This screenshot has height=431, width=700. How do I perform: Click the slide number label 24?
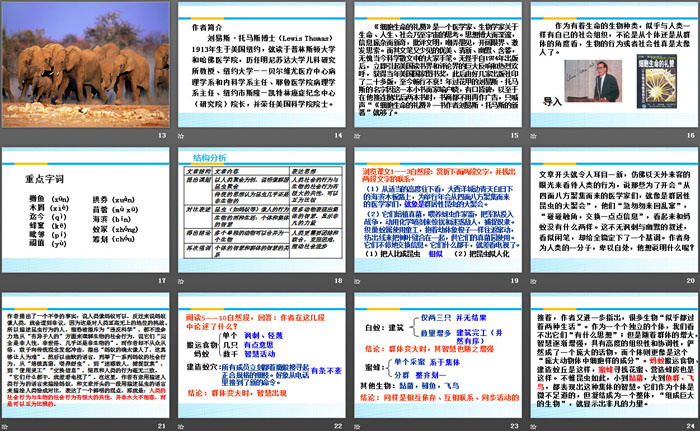pyautogui.click(x=691, y=426)
